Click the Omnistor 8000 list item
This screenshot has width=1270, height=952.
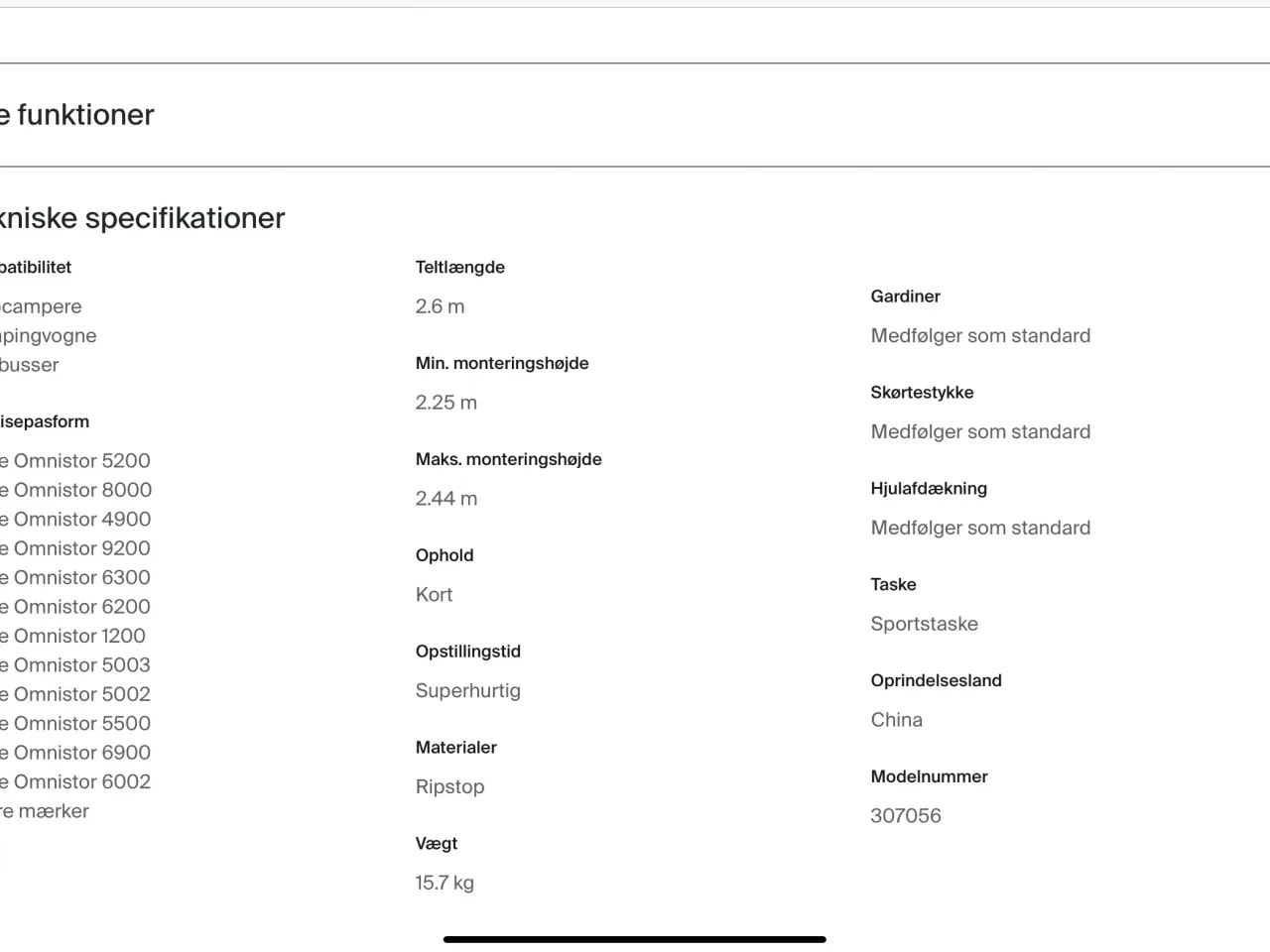(x=75, y=490)
